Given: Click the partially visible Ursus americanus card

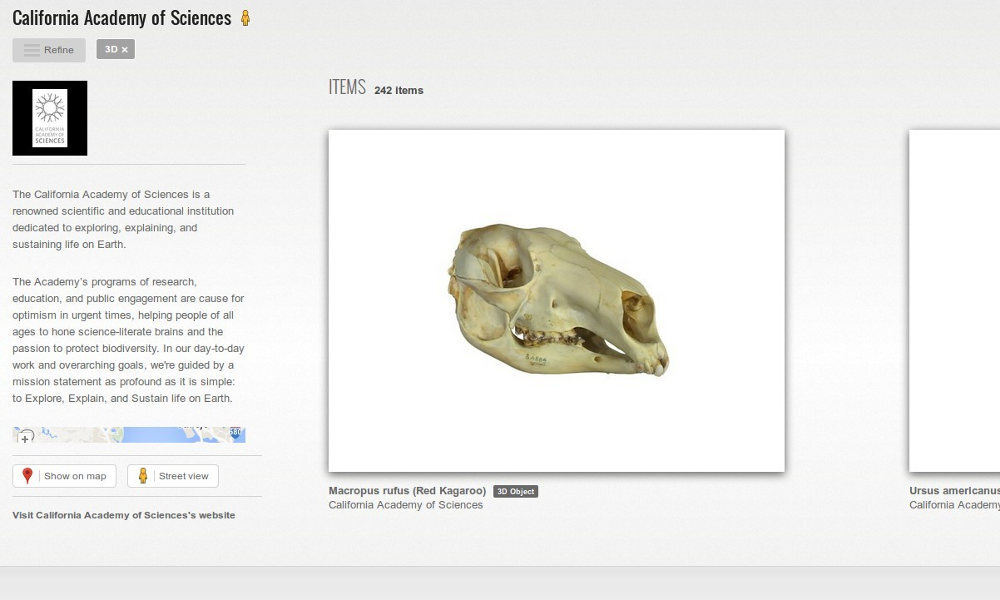Looking at the screenshot, I should (952, 299).
